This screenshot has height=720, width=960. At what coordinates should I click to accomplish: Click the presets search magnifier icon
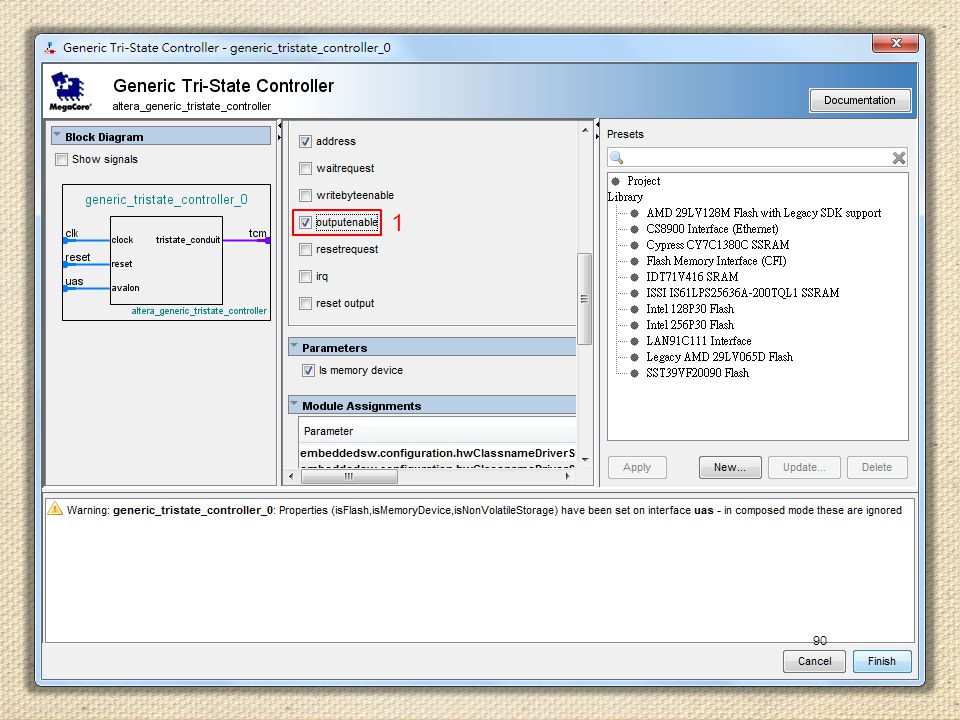[617, 157]
